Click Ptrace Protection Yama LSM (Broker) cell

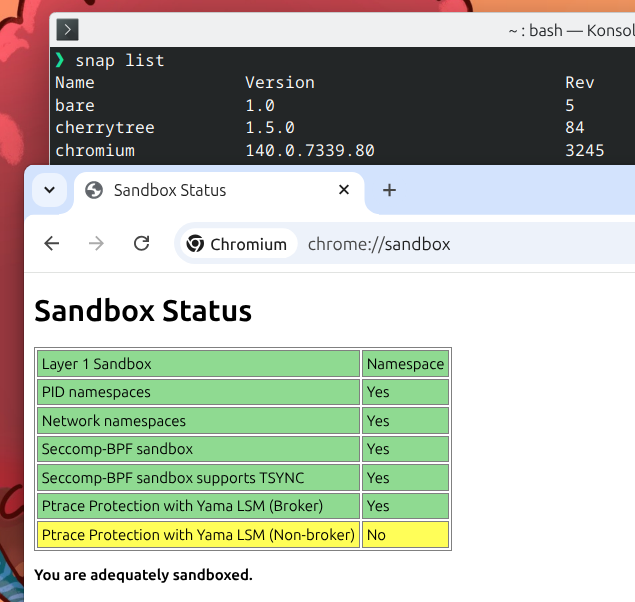(x=198, y=506)
